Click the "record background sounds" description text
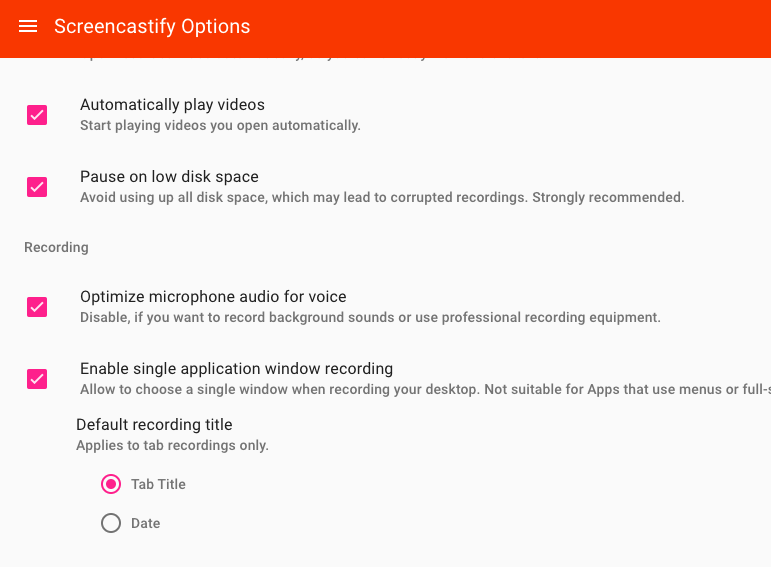The height and width of the screenshot is (567, 771). point(370,318)
